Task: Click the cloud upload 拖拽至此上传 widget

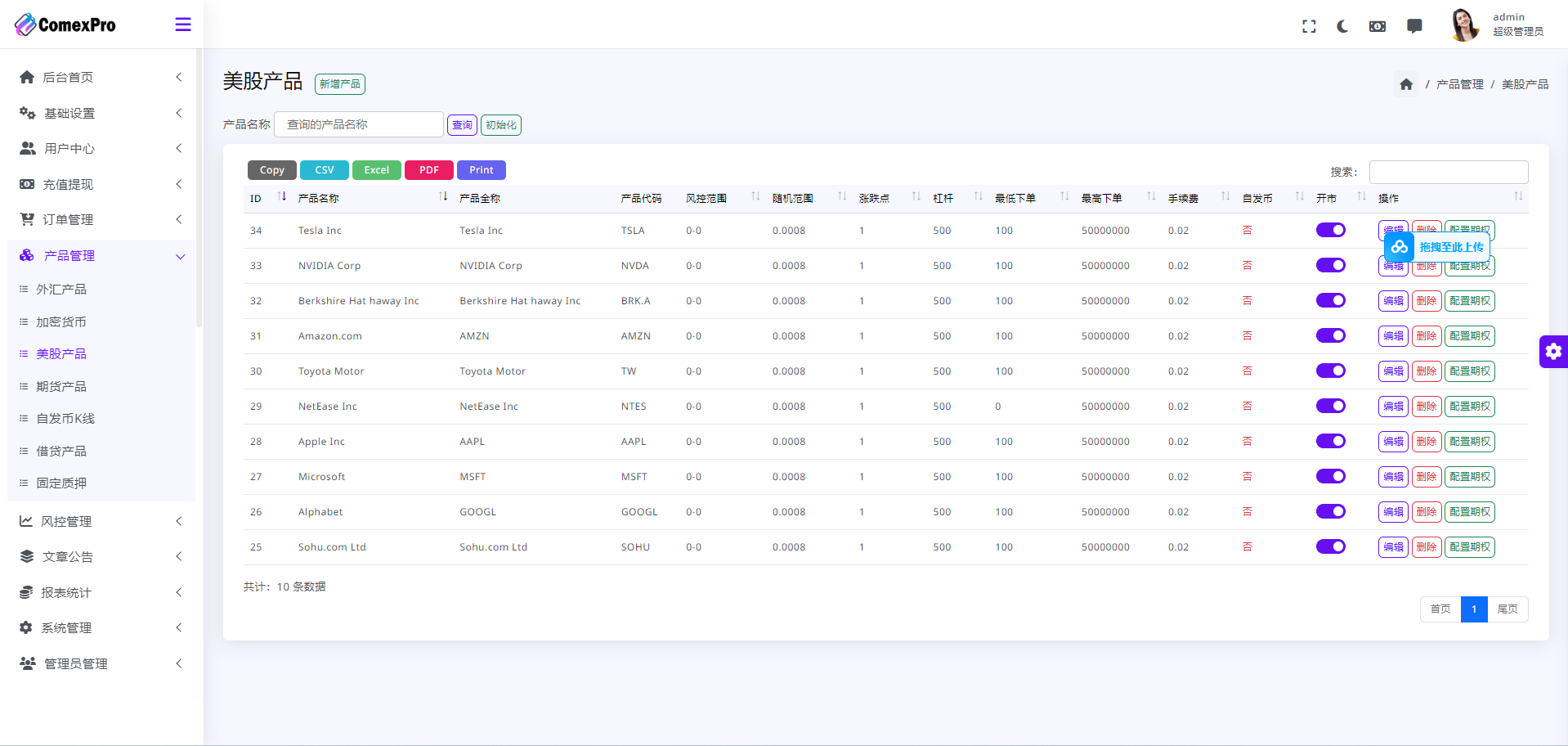Action: coord(1437,247)
